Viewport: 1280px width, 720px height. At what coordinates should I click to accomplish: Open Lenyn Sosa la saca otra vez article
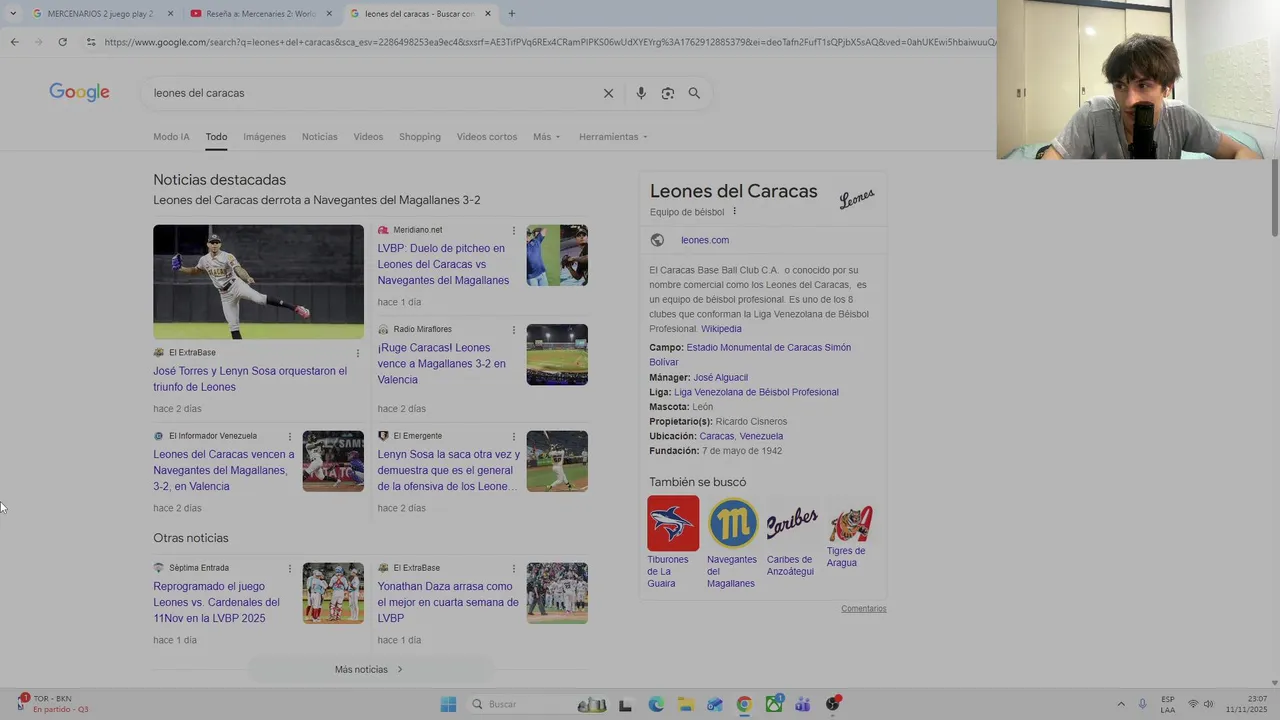point(449,470)
